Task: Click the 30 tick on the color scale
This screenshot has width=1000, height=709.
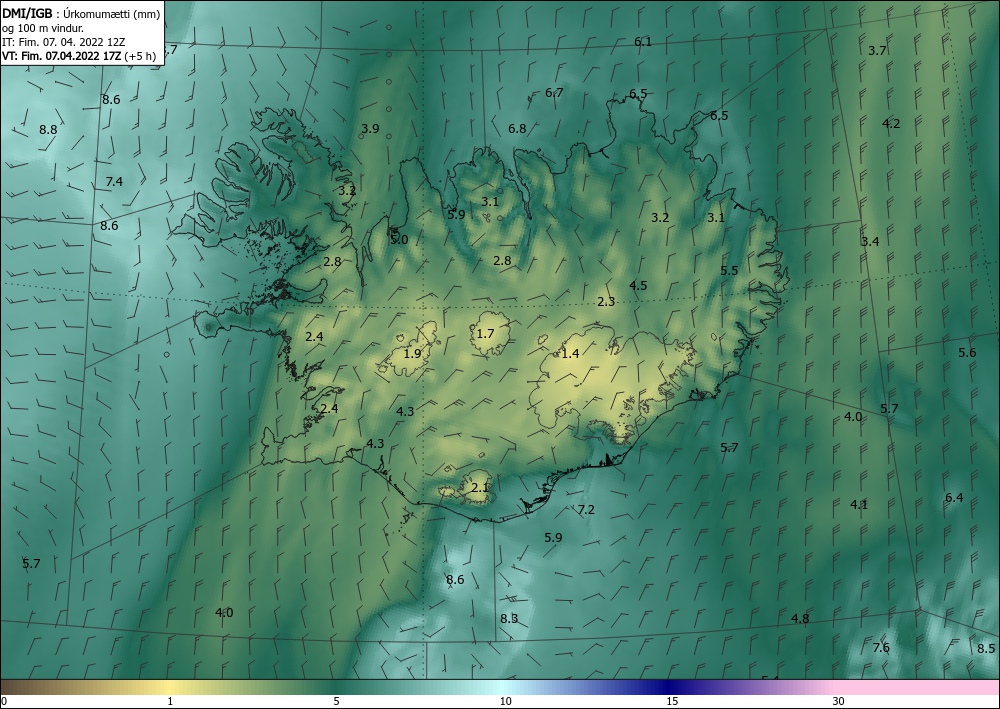Action: click(x=839, y=701)
